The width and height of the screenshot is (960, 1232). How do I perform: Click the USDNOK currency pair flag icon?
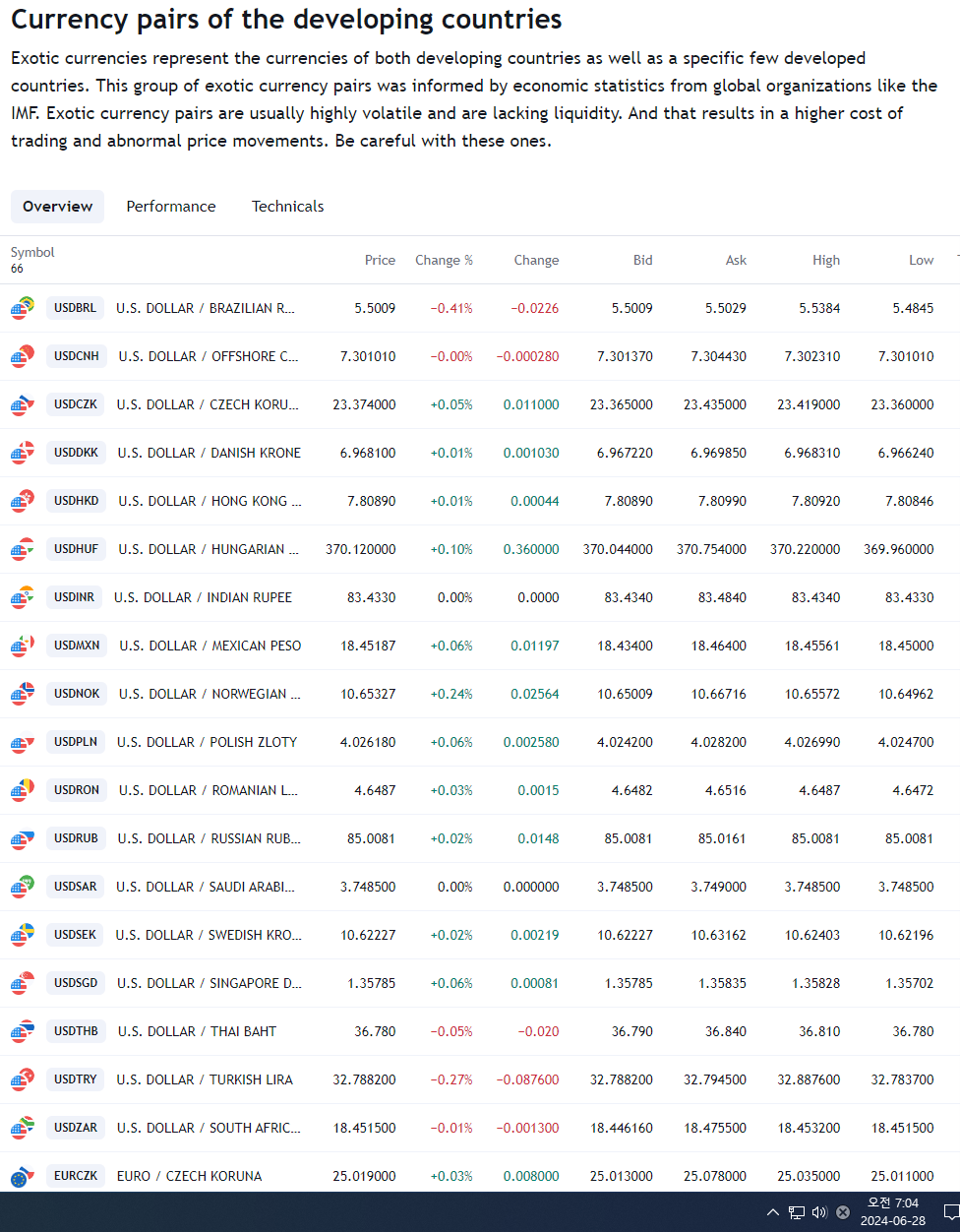[23, 694]
